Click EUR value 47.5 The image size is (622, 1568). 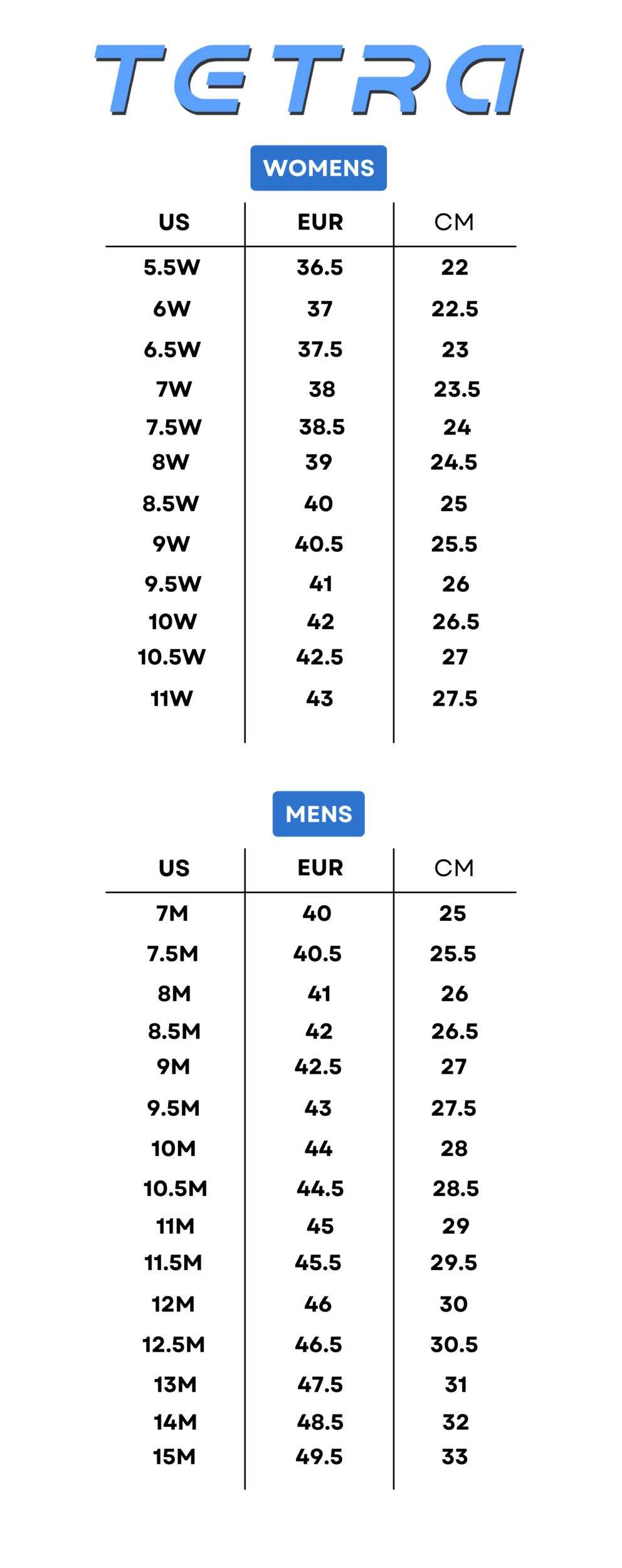tap(320, 1384)
